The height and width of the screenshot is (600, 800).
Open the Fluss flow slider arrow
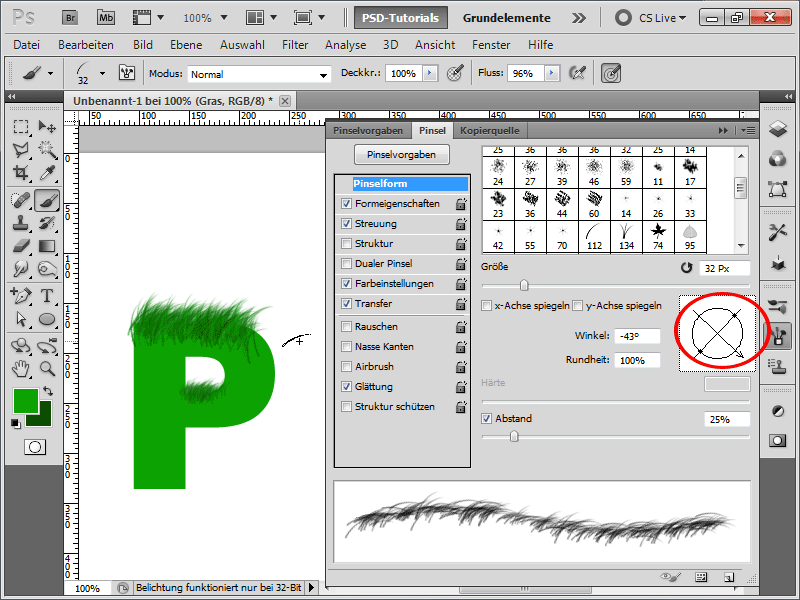(x=552, y=73)
